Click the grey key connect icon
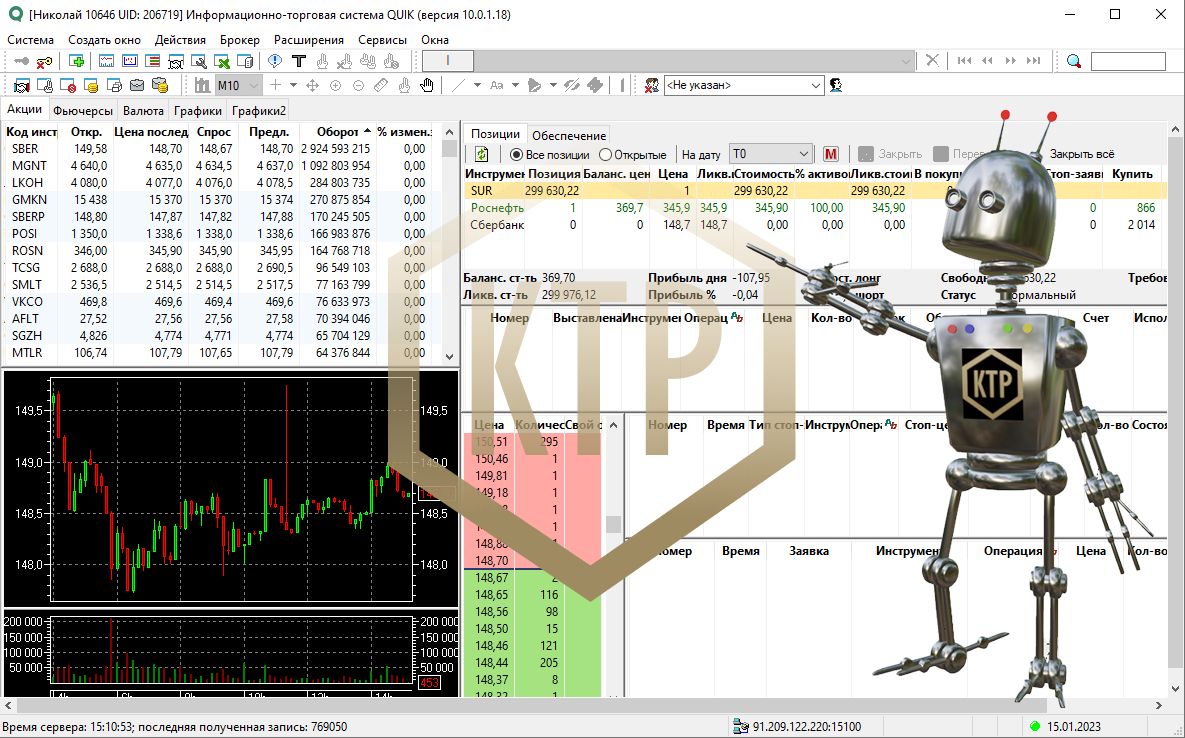The height and width of the screenshot is (738, 1185). click(22, 61)
